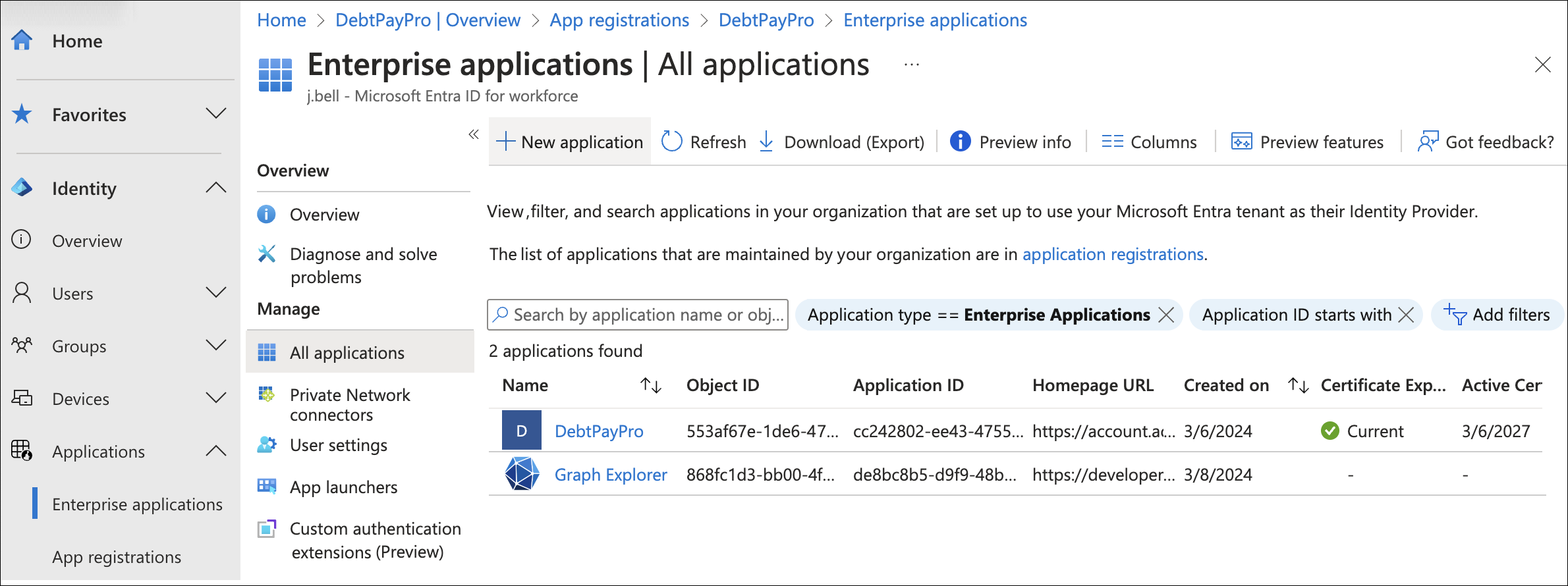The width and height of the screenshot is (1568, 586).
Task: Click the Users person icon
Action: [22, 293]
